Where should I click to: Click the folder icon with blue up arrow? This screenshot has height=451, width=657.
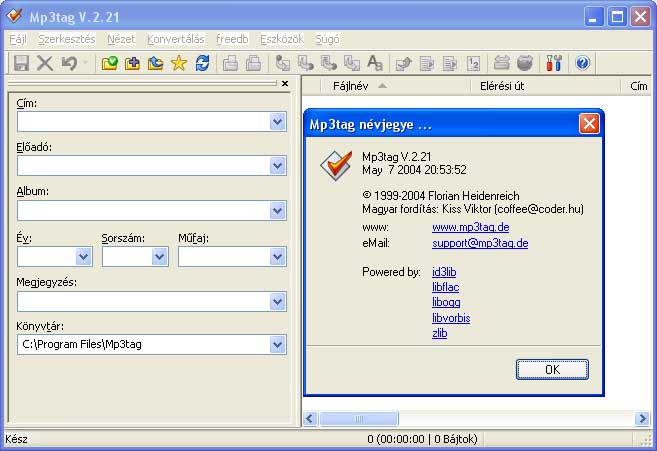tap(155, 63)
